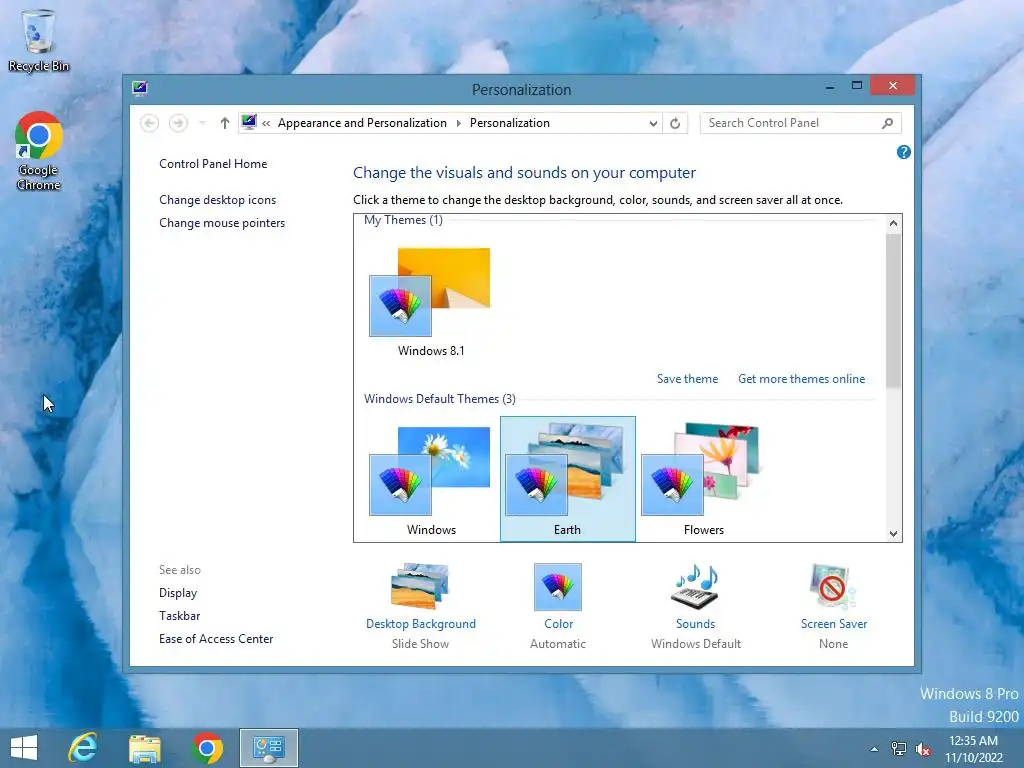Screen dimensions: 1024x768
Task: Click the Screen Saver text link
Action: [x=834, y=624]
